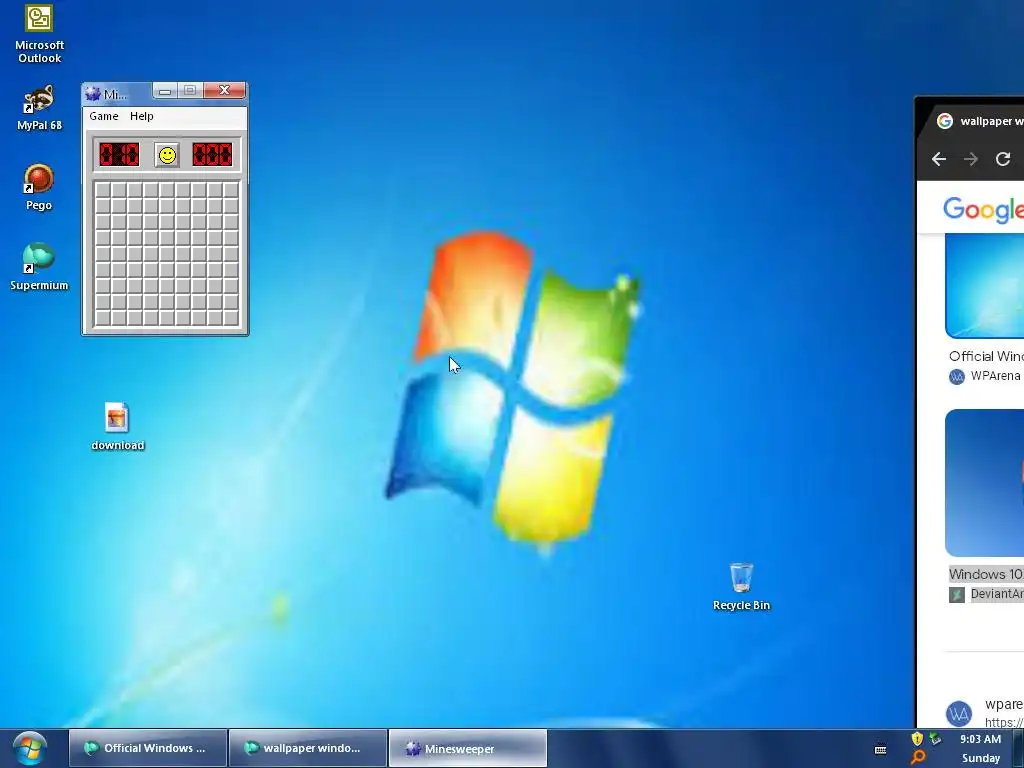Image resolution: width=1024 pixels, height=768 pixels.
Task: Click the green safely remove hardware tray icon
Action: (x=936, y=739)
